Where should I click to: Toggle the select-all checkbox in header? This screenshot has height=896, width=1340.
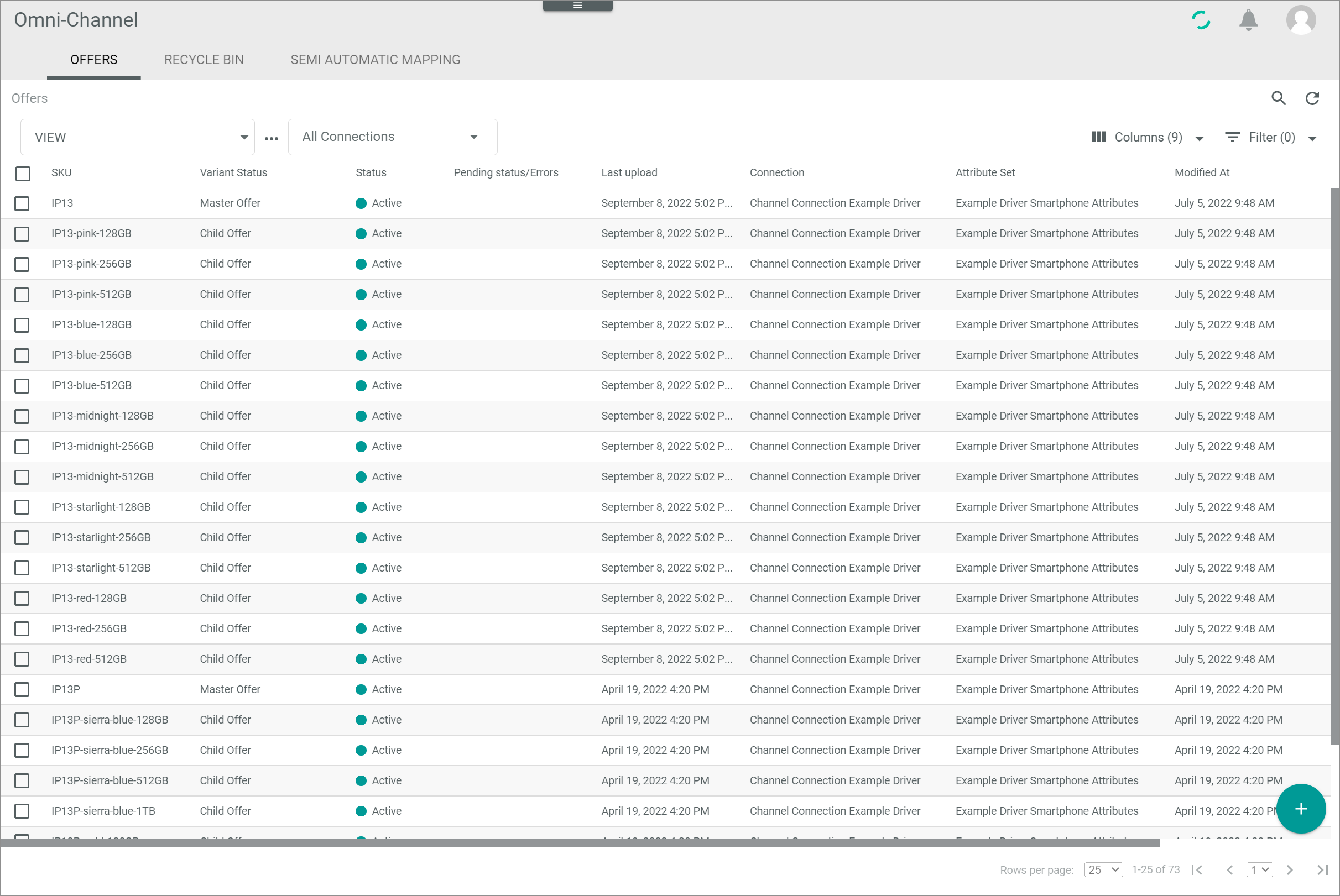coord(23,173)
